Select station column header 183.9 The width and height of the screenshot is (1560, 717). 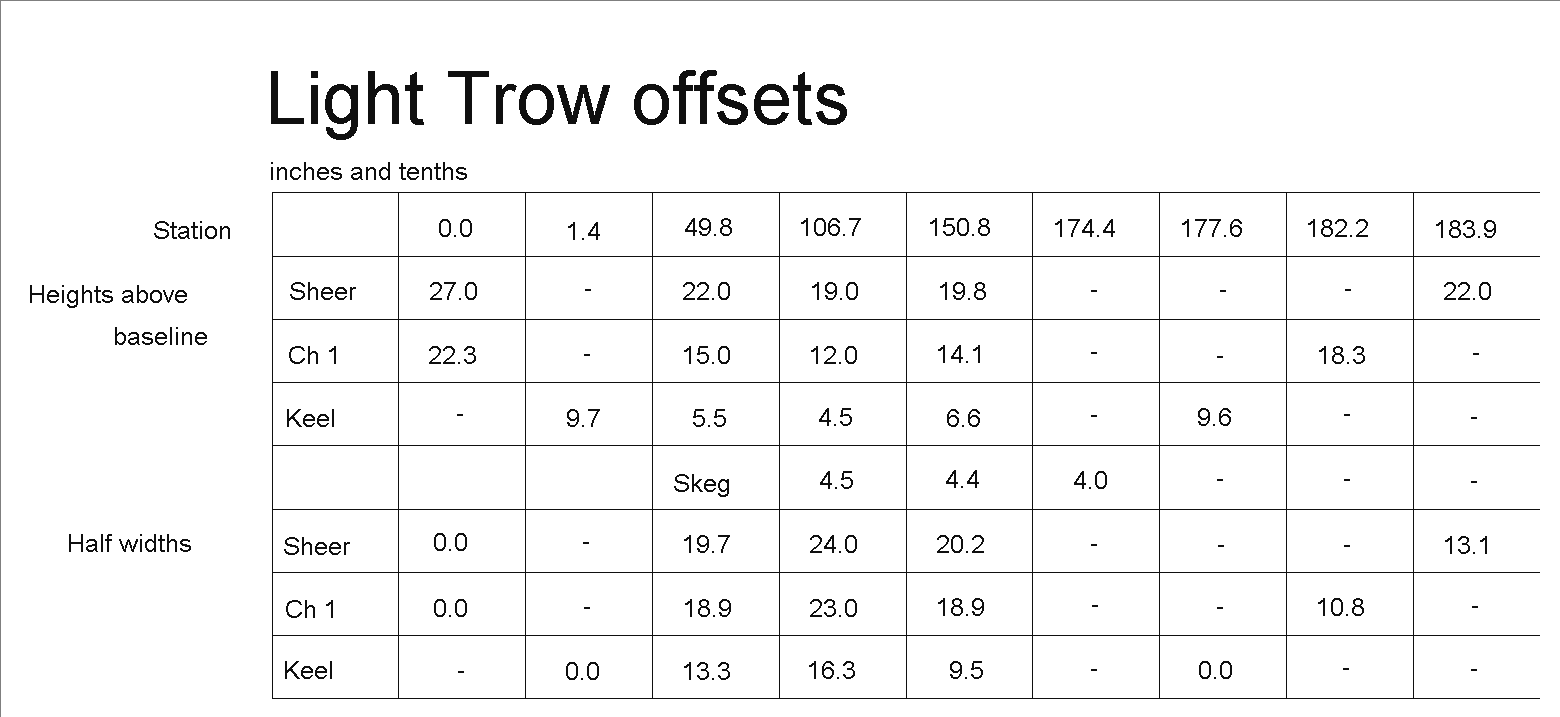point(1465,230)
